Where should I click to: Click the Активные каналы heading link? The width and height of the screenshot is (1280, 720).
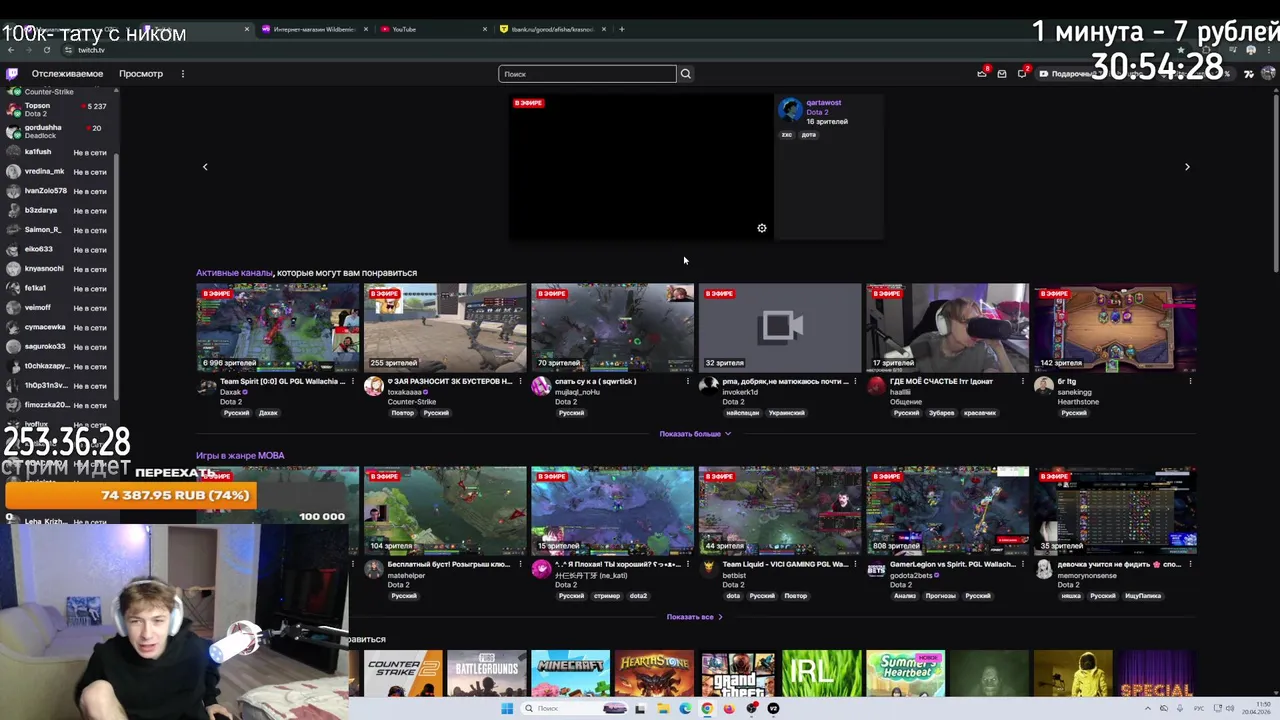234,273
